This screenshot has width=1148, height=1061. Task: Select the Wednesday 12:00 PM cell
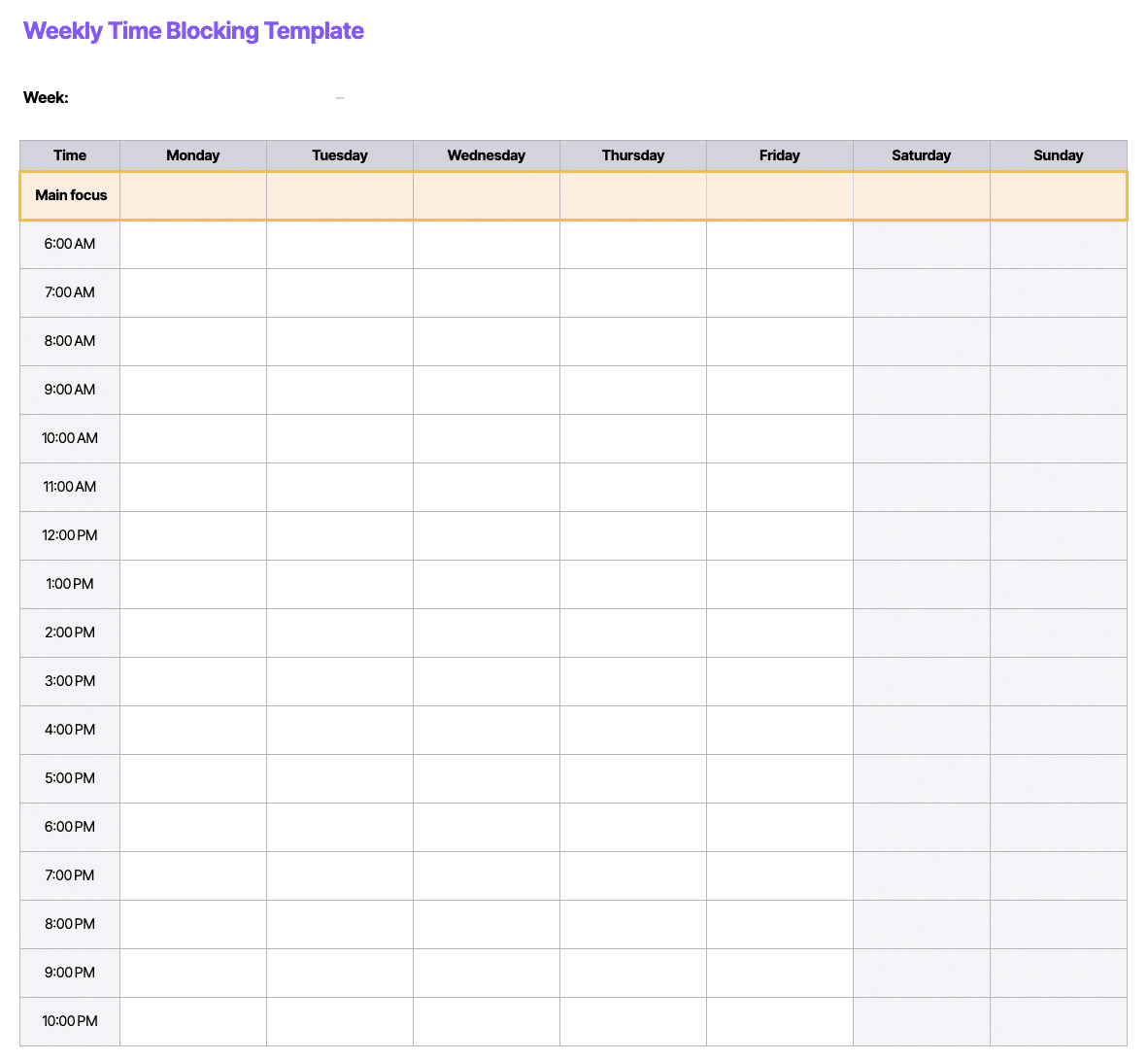[487, 536]
